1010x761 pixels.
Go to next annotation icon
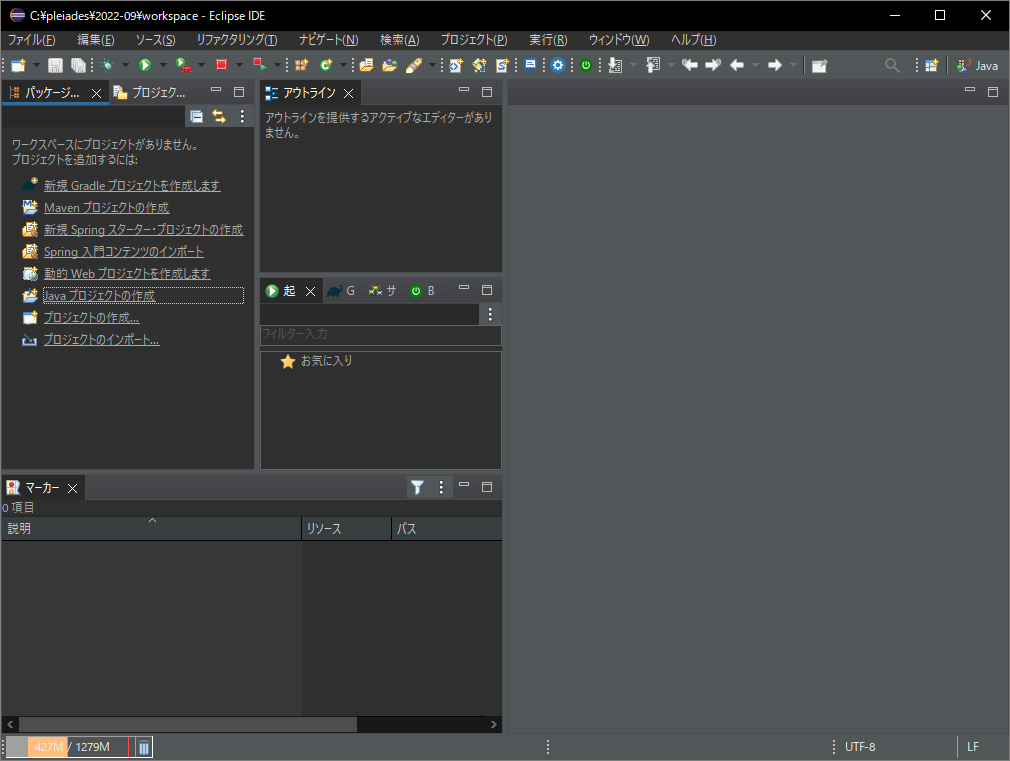[615, 65]
